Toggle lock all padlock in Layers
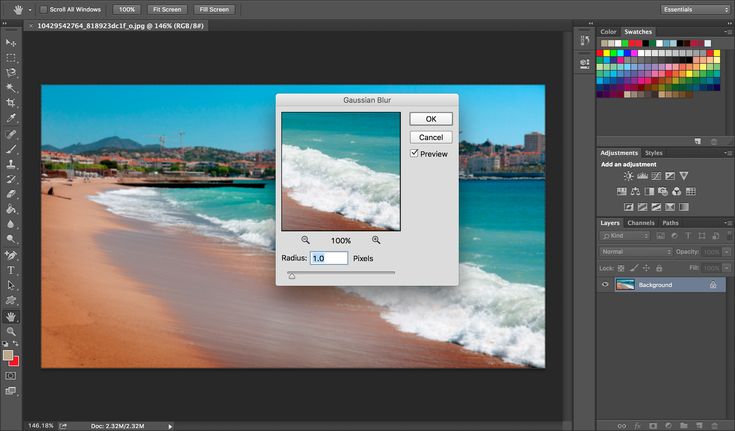The width and height of the screenshot is (735, 431). coord(659,268)
